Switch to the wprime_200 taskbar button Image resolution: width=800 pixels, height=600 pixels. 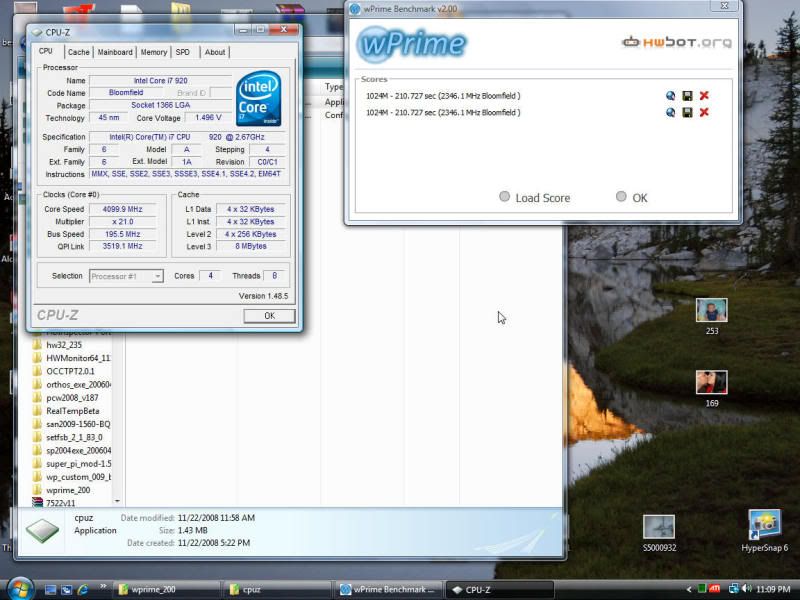click(166, 590)
